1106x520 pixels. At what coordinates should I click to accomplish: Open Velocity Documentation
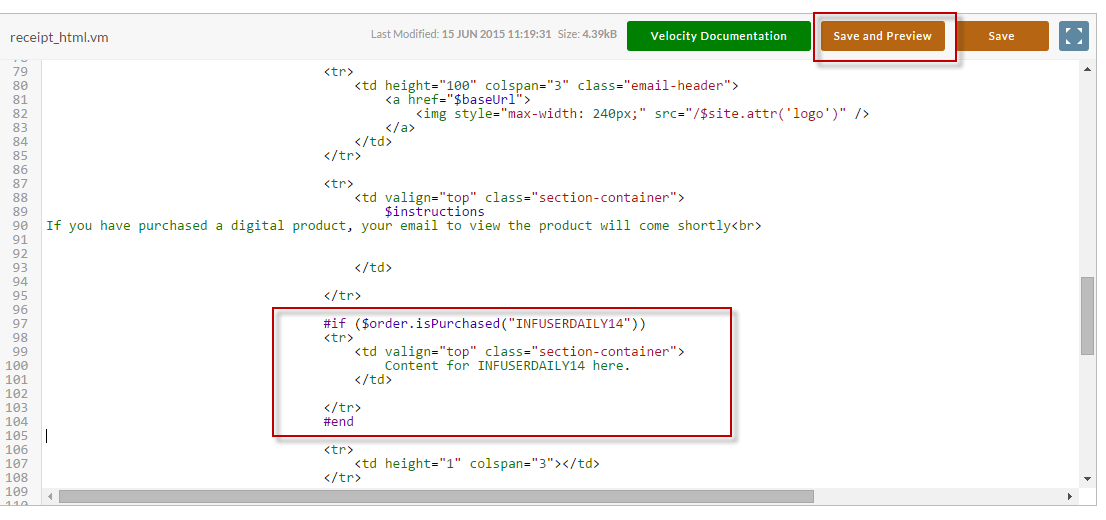(718, 36)
